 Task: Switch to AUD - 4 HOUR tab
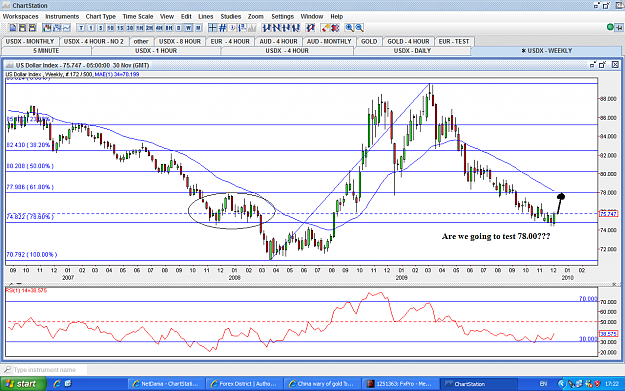[x=279, y=41]
